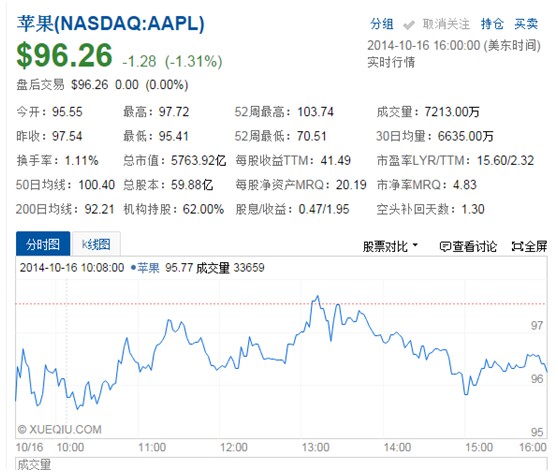Click the chart readout 2014-10-16 10:08:00

click(x=72, y=268)
